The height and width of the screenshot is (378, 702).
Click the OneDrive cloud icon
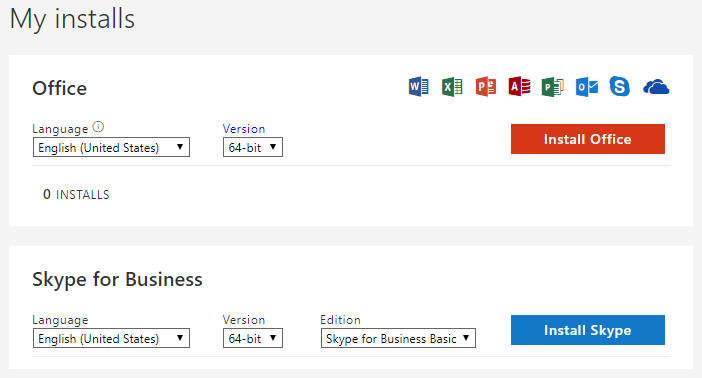tap(656, 87)
